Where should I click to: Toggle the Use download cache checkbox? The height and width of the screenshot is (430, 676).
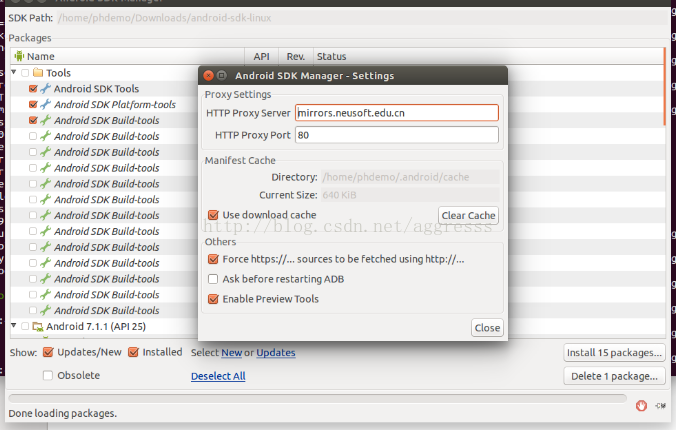coord(213,215)
